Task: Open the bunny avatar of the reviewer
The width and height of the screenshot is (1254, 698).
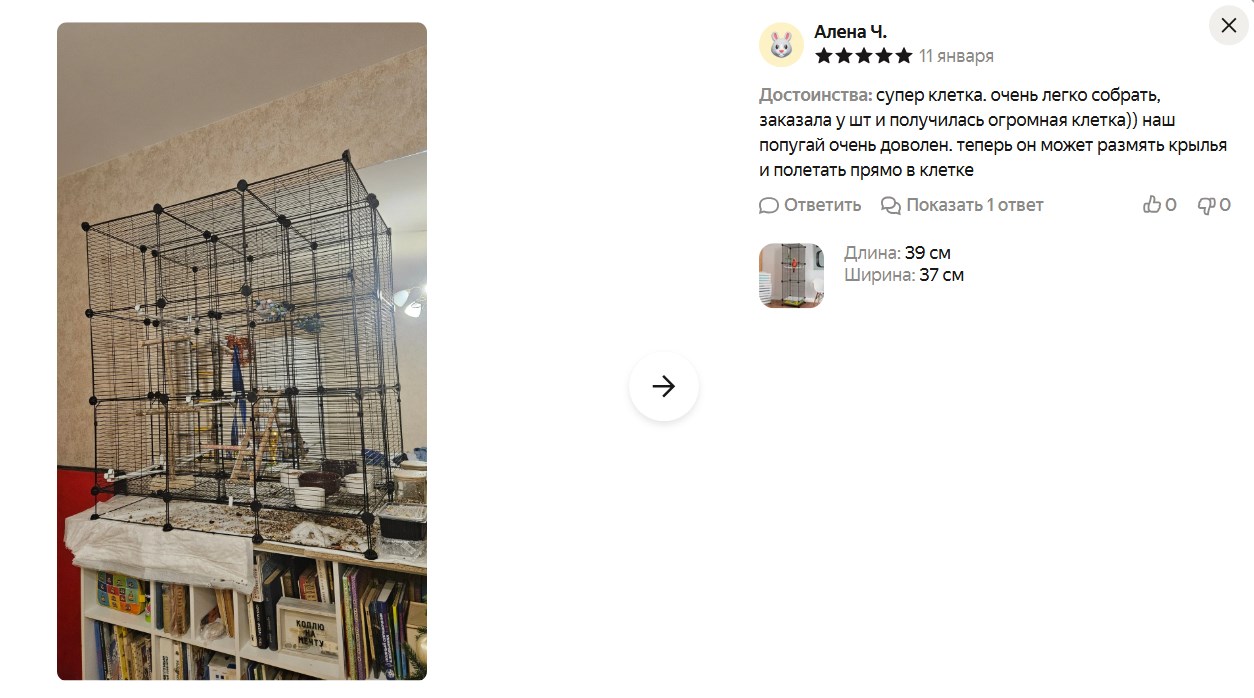Action: coord(781,45)
